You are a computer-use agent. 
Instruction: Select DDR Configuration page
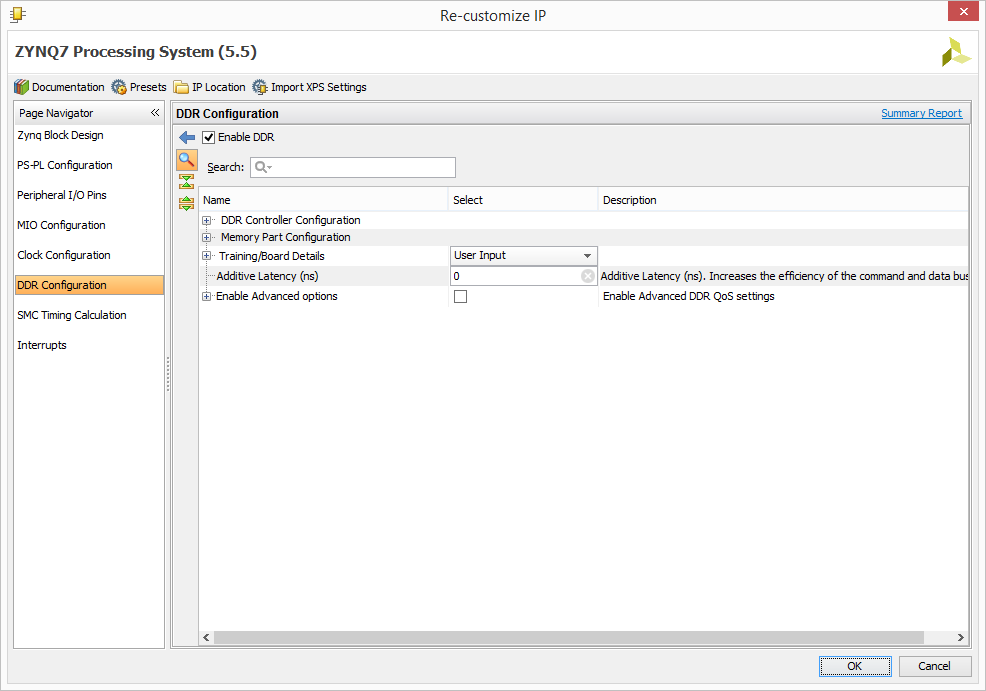pos(89,285)
